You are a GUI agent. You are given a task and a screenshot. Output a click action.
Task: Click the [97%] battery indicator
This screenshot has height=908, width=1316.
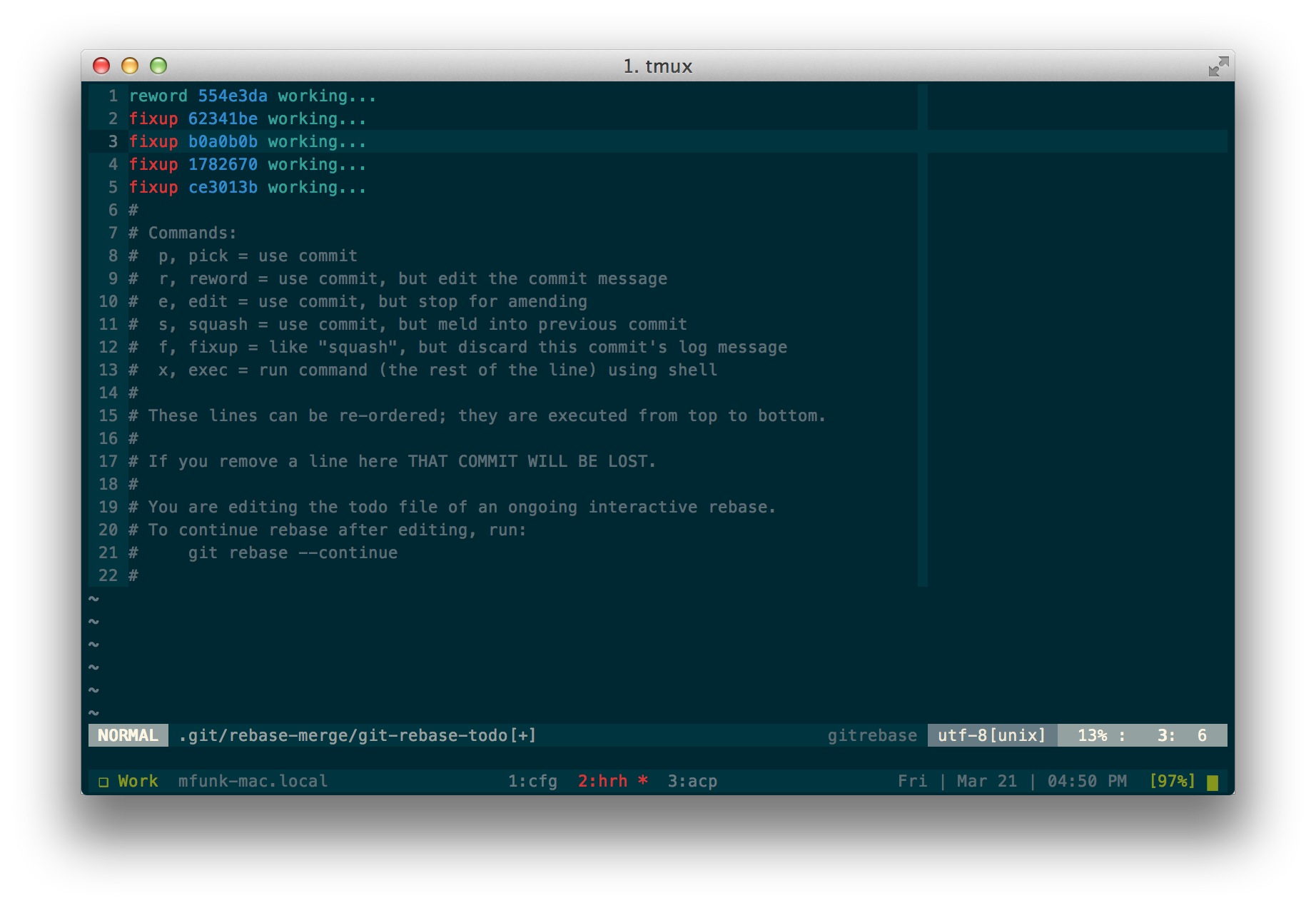1172,781
